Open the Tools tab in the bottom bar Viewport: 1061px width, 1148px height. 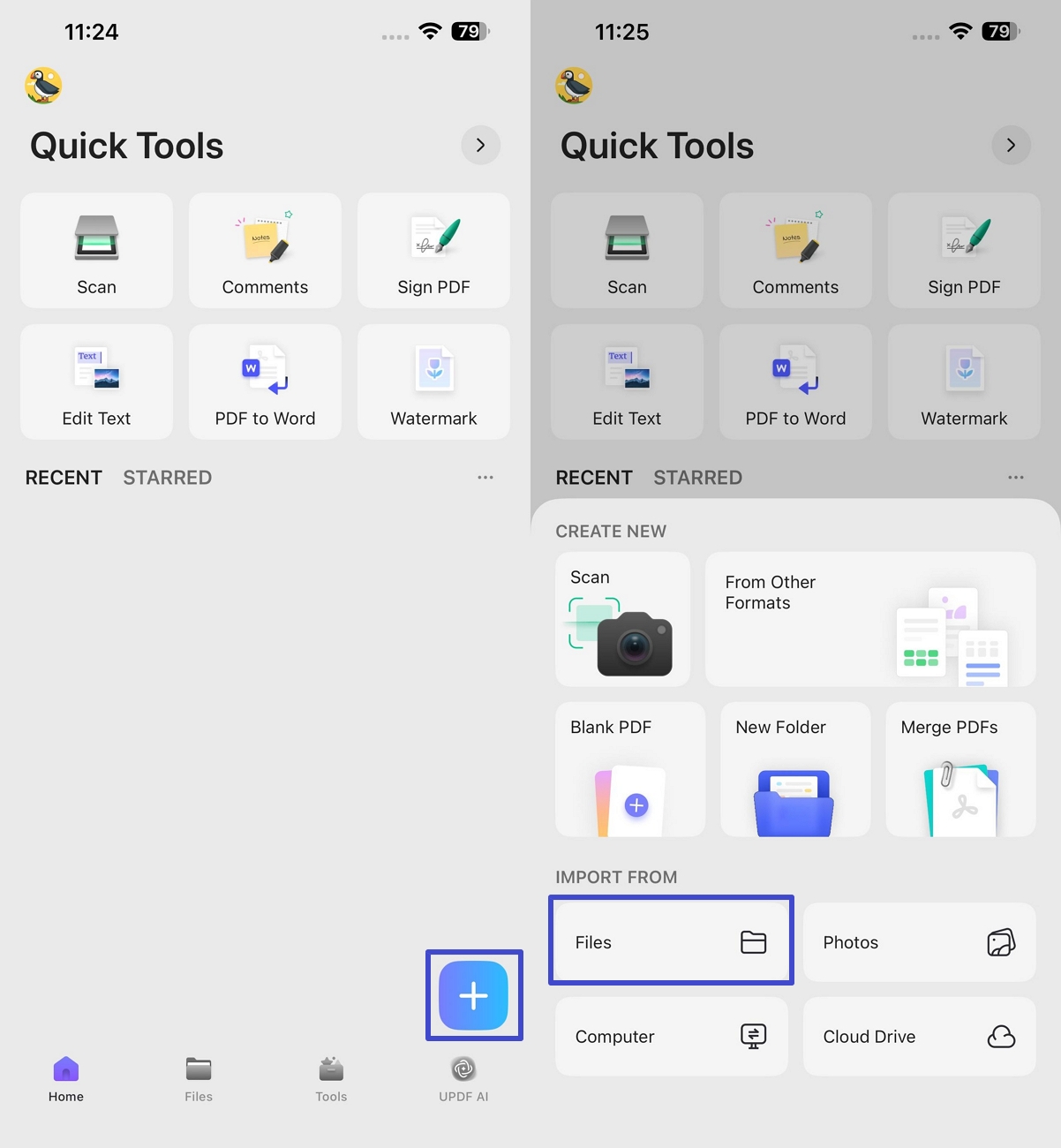pos(331,1079)
